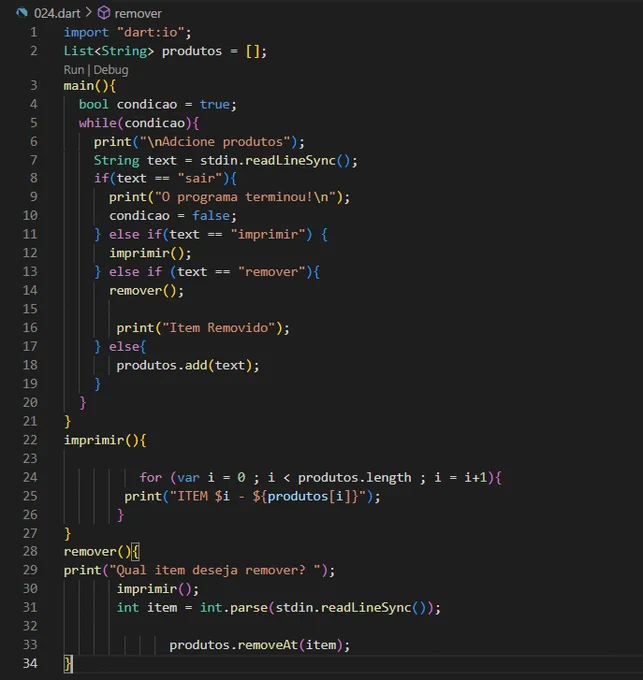Click the produtos variable on line 2

tap(192, 51)
